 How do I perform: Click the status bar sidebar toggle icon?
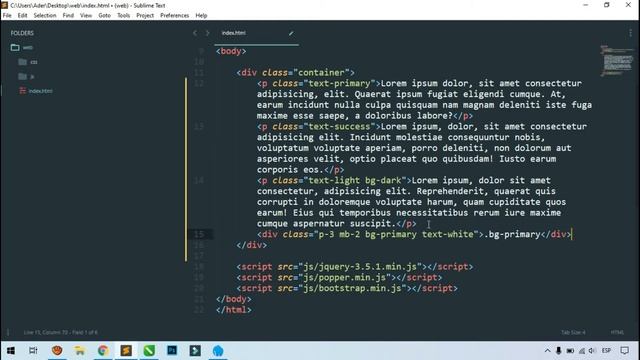8,332
